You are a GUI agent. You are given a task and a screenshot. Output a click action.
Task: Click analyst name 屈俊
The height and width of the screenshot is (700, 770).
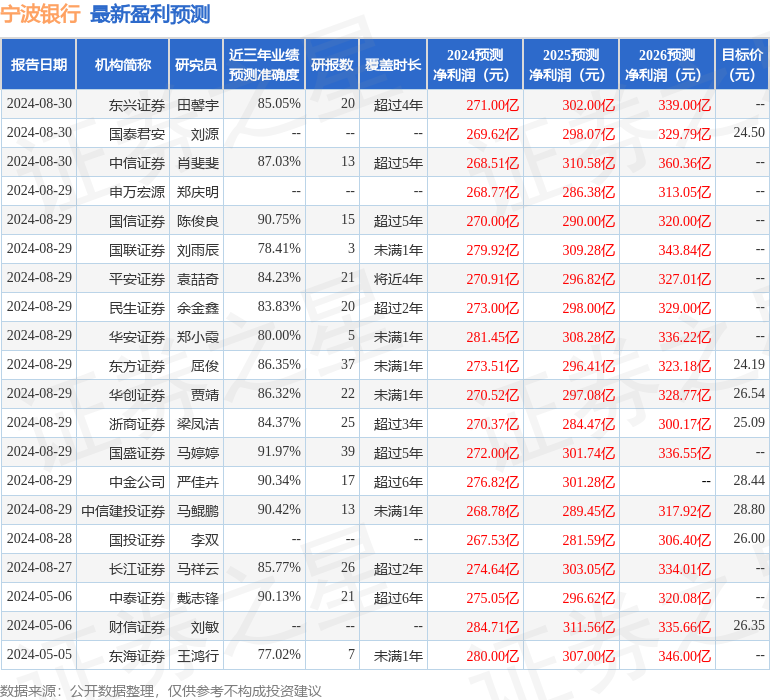pos(205,365)
